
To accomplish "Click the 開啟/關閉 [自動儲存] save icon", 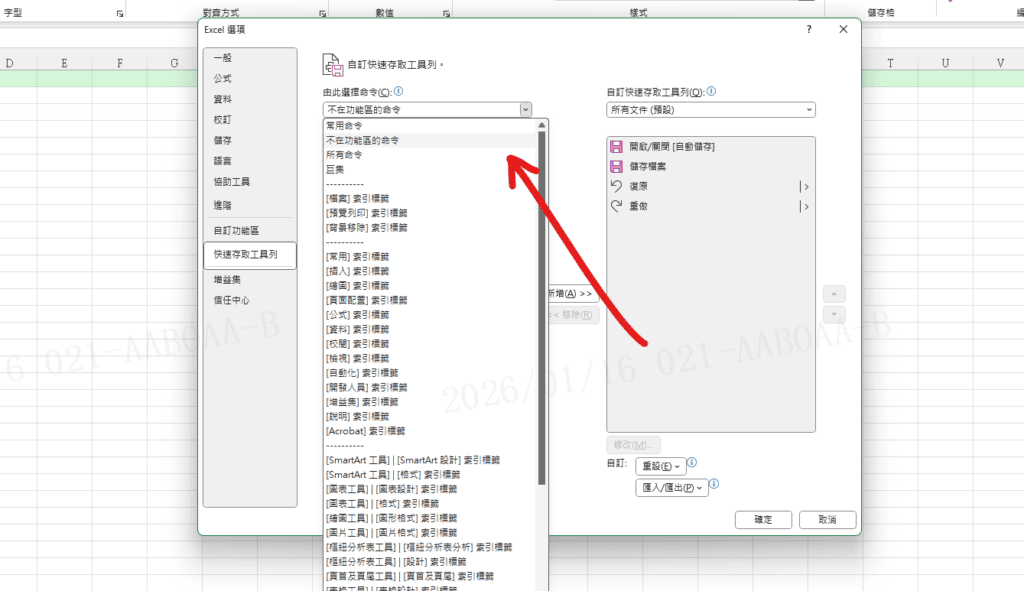I will 616,147.
